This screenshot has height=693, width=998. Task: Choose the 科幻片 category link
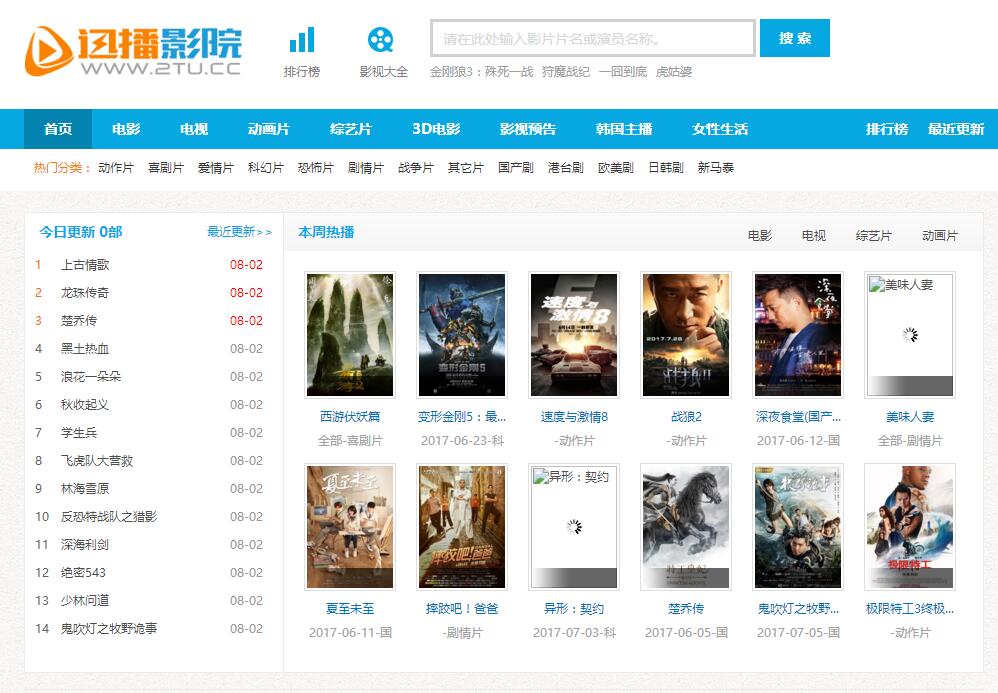tap(266, 168)
